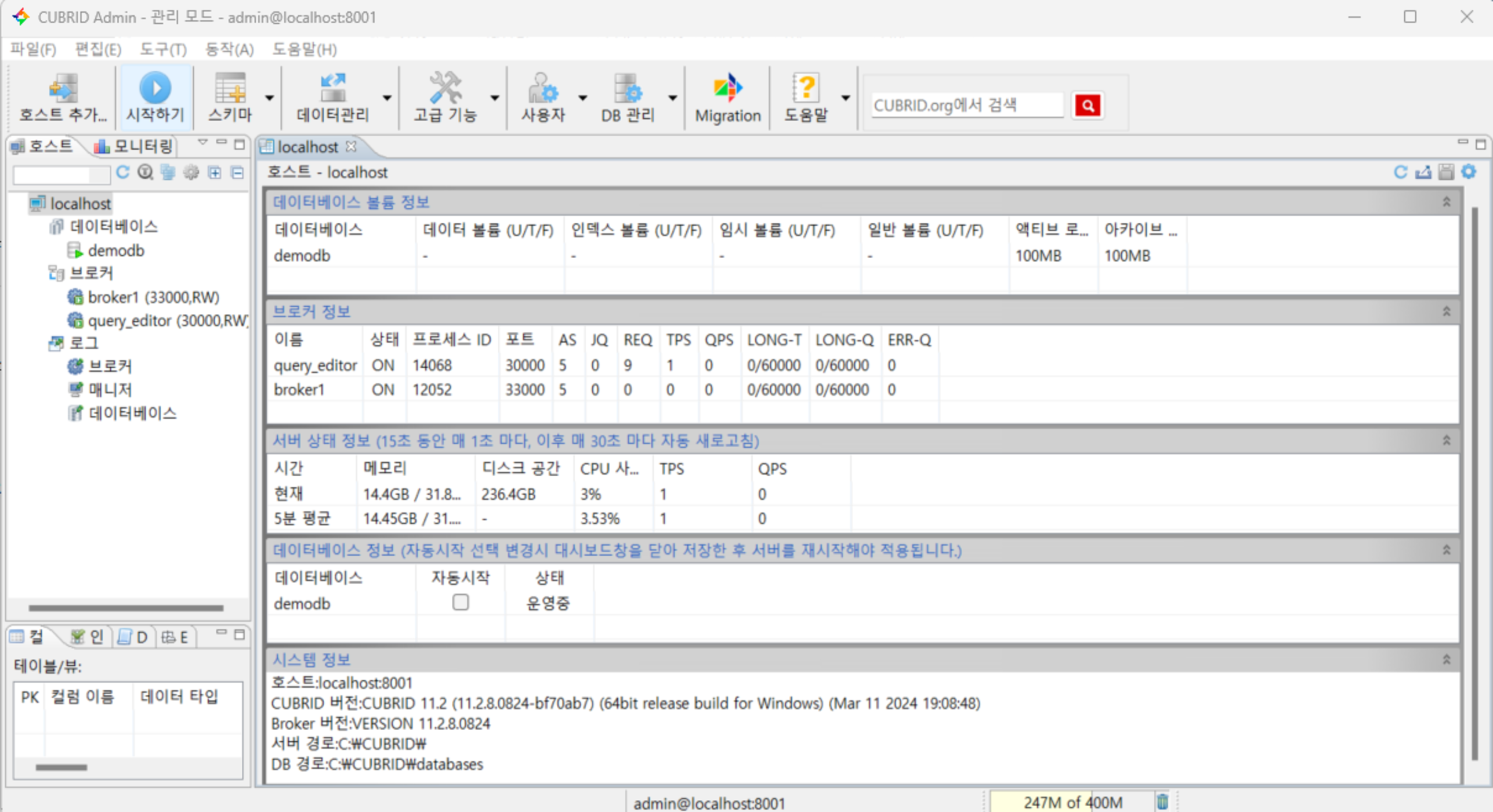Image resolution: width=1493 pixels, height=812 pixels.
Task: Click the refresh icon in host panel toolbar
Action: coord(122,172)
